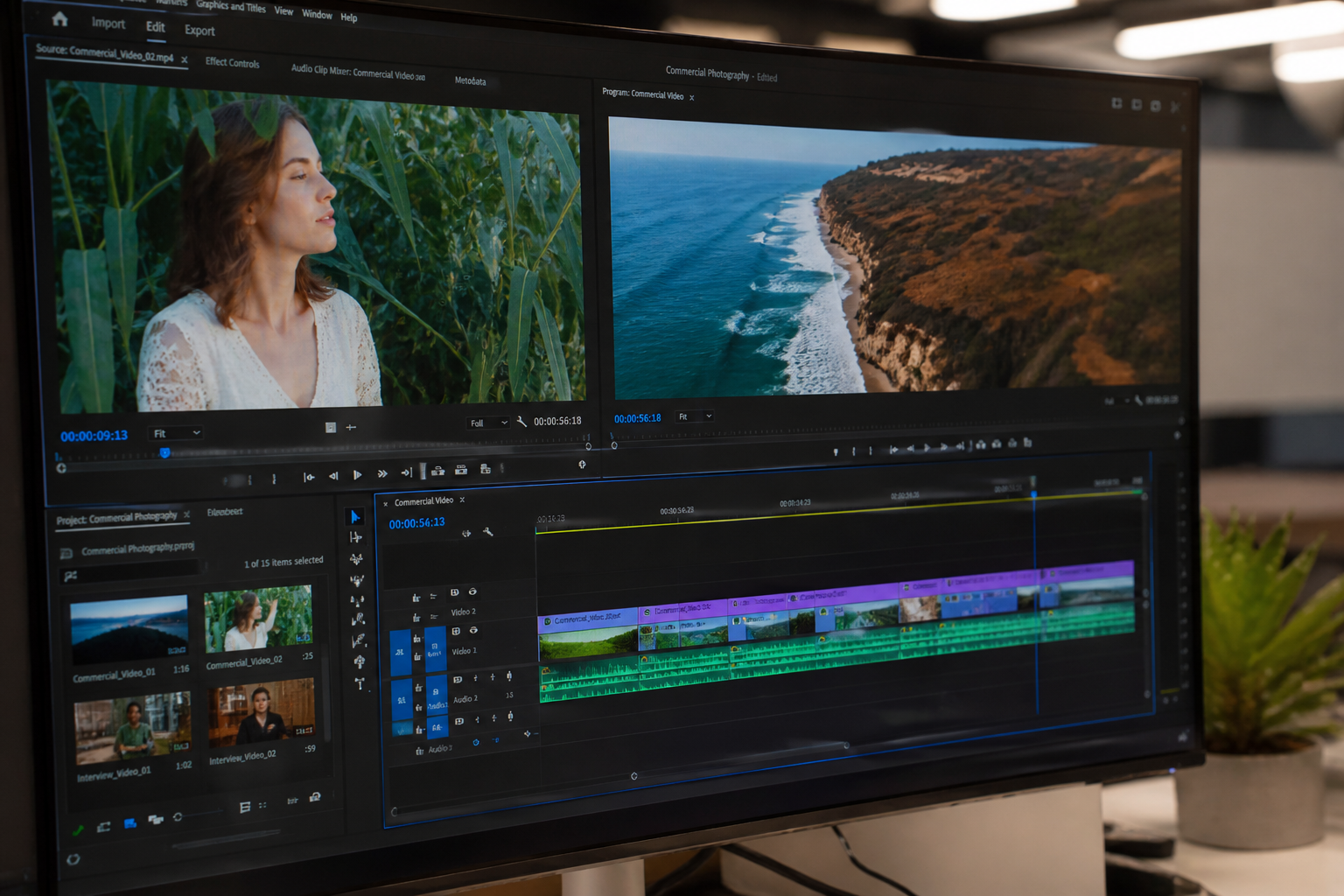Switch to Effect Controls panel tab
The width and height of the screenshot is (1344, 896).
pyautogui.click(x=232, y=63)
